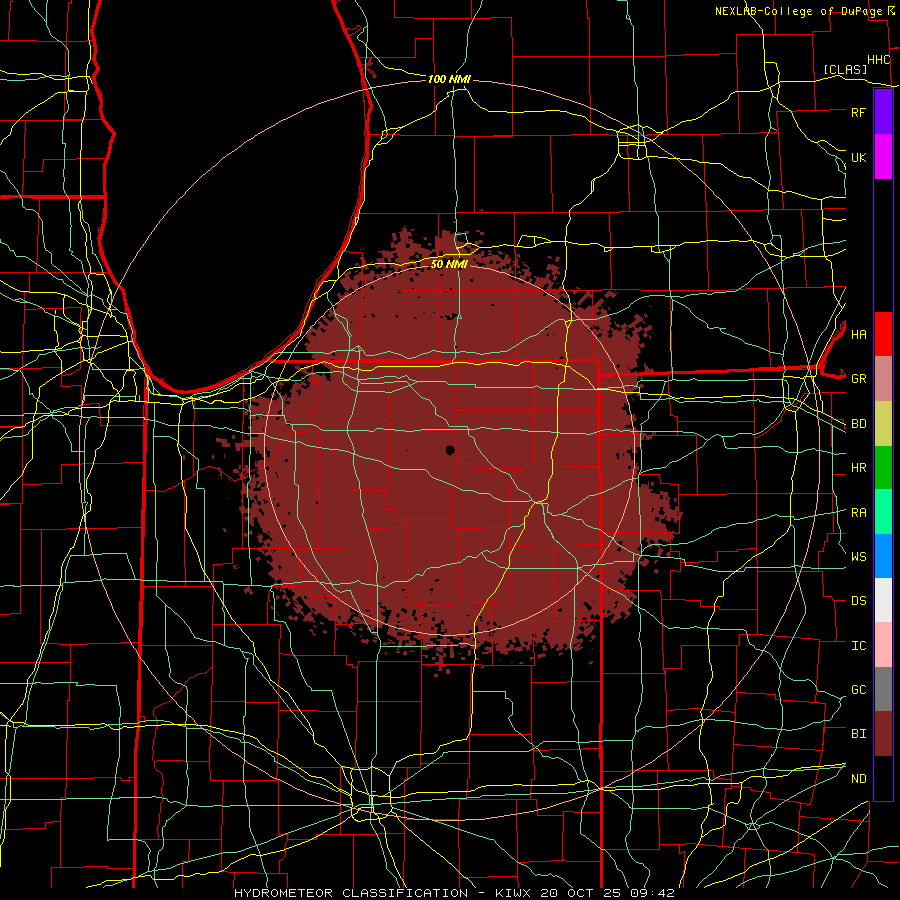This screenshot has width=900, height=900.
Task: Click the DS white legend swatch
Action: 883,600
